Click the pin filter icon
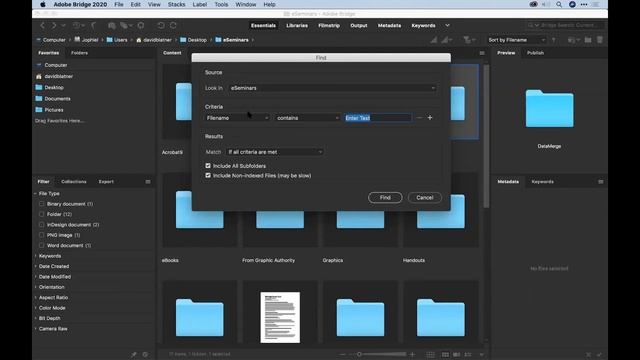The image size is (640, 360). [134, 355]
